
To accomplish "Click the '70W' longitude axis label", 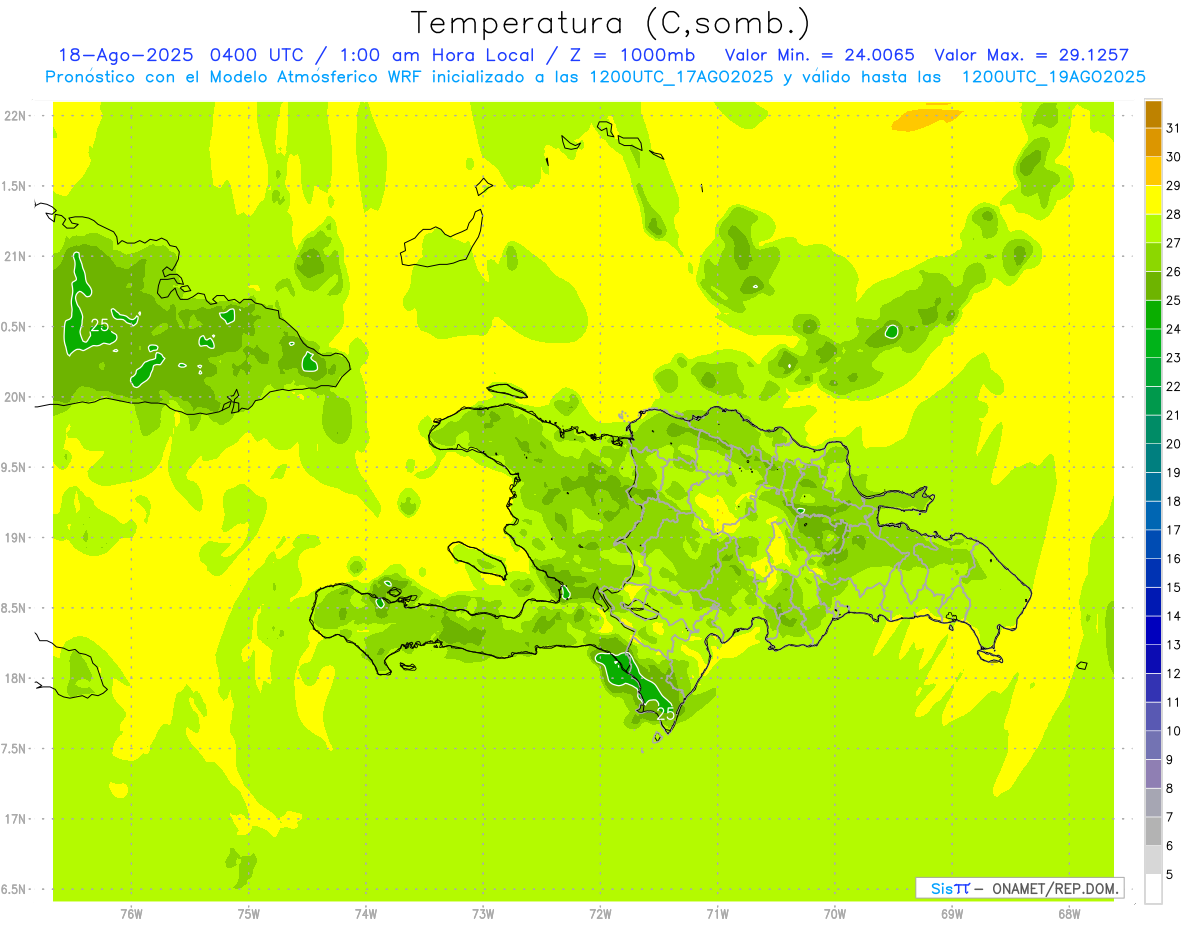I will [x=835, y=914].
